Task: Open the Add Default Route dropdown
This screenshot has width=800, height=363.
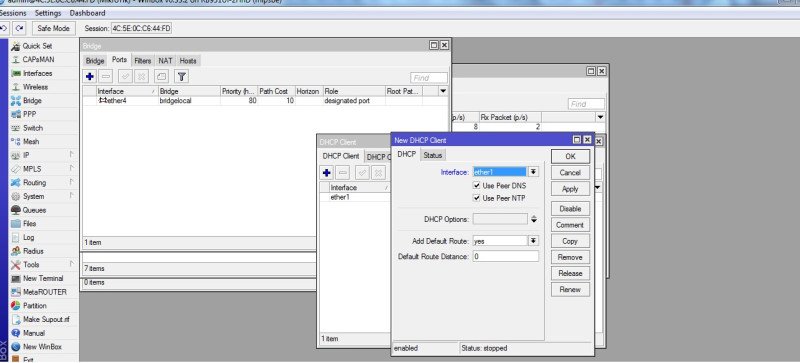Action: coord(533,241)
